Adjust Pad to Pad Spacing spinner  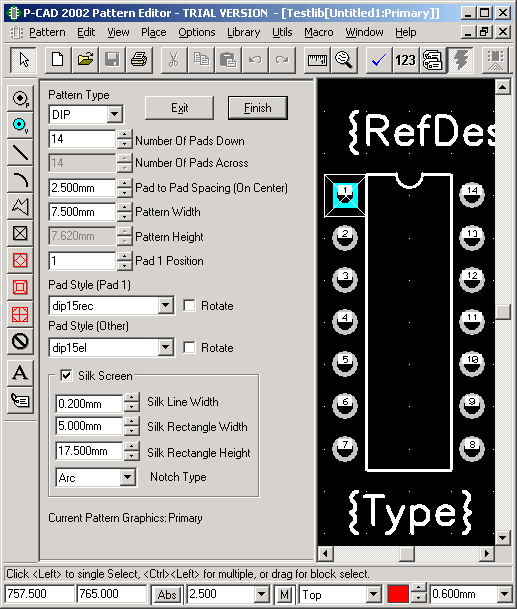click(124, 188)
